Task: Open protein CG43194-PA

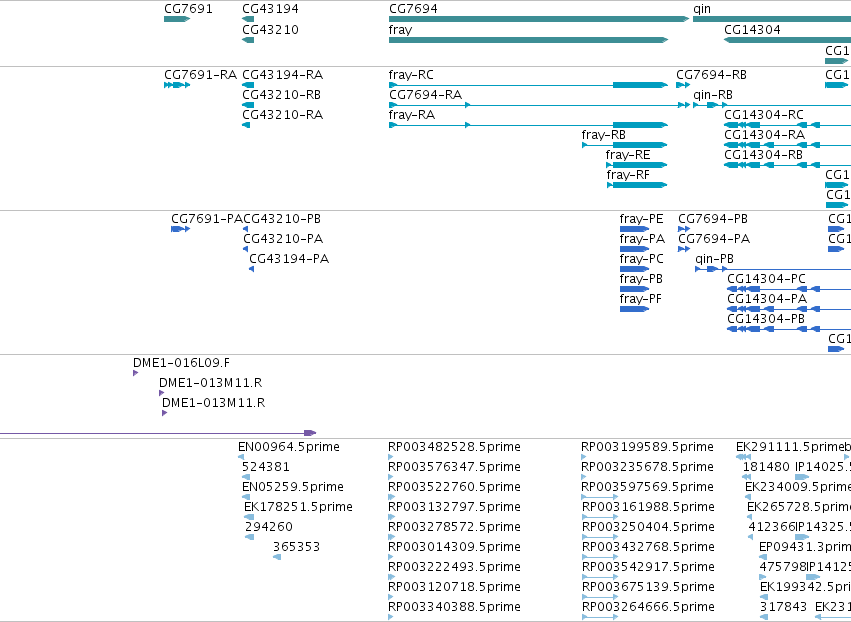Action: pos(289,259)
